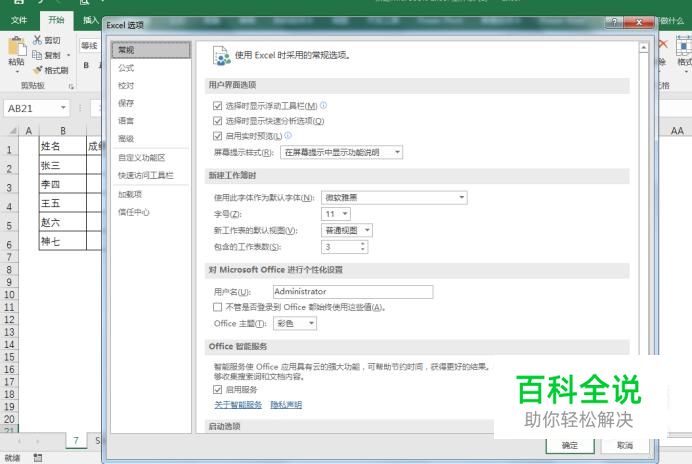Select sheet tab named 7

[x=76, y=440]
